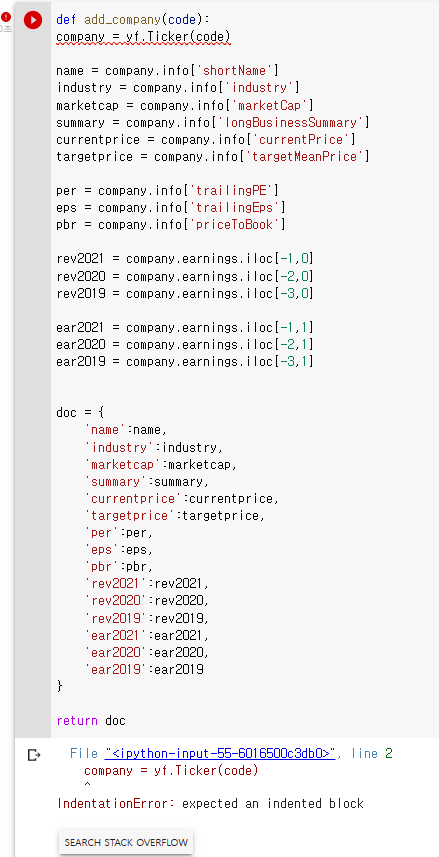Click the 'shortName' string in code
Image resolution: width=439 pixels, height=857 pixels.
[235, 71]
